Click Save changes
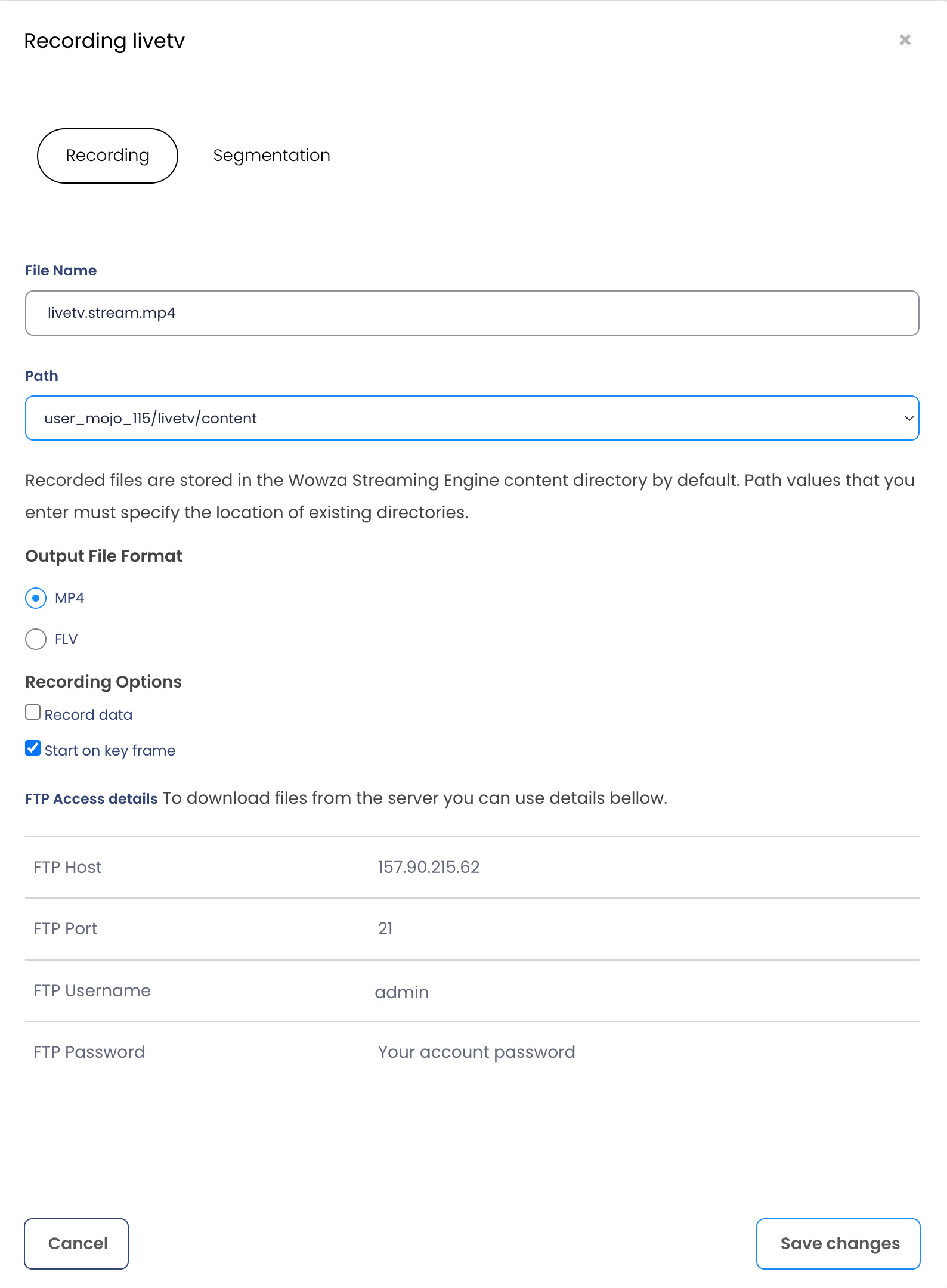Viewport: 947px width, 1288px height. tap(838, 1244)
